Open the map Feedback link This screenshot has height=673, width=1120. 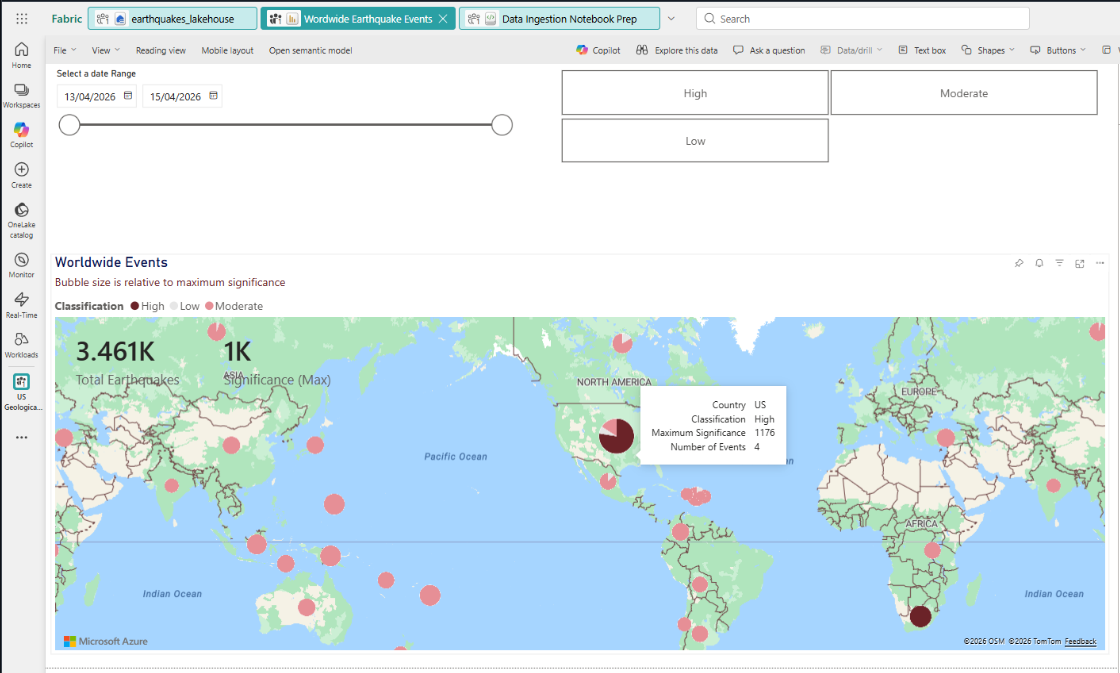click(x=1080, y=642)
